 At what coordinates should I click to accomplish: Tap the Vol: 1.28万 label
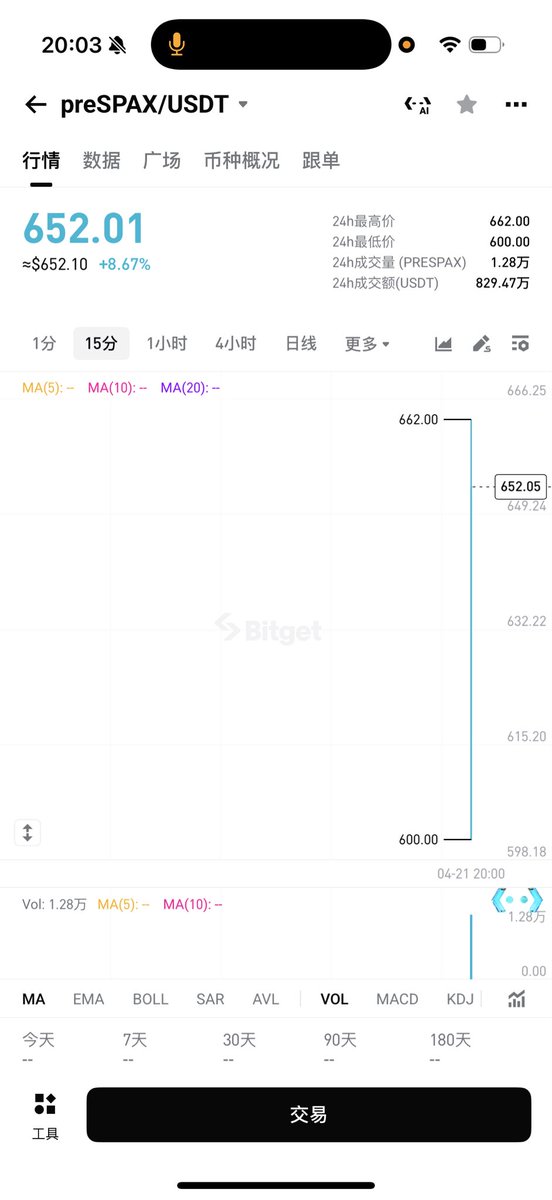[x=54, y=904]
